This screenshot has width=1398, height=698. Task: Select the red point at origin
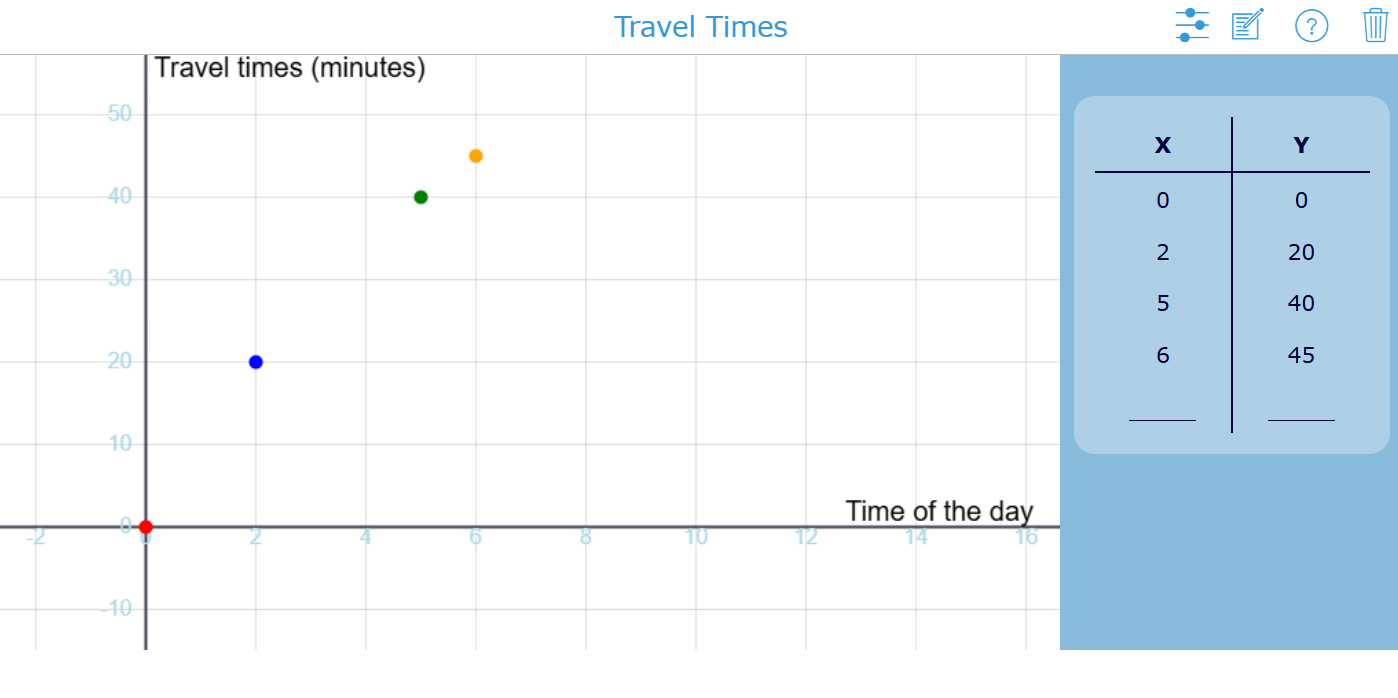146,527
